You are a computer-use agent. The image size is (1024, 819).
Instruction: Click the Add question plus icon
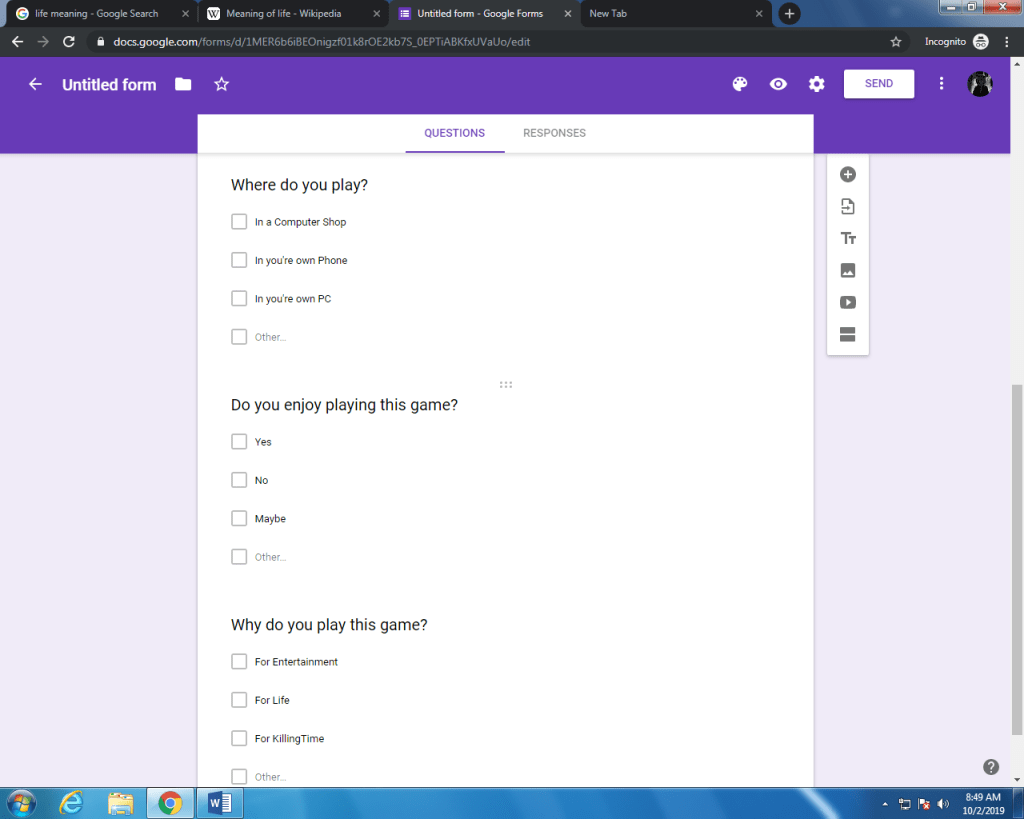coord(848,174)
